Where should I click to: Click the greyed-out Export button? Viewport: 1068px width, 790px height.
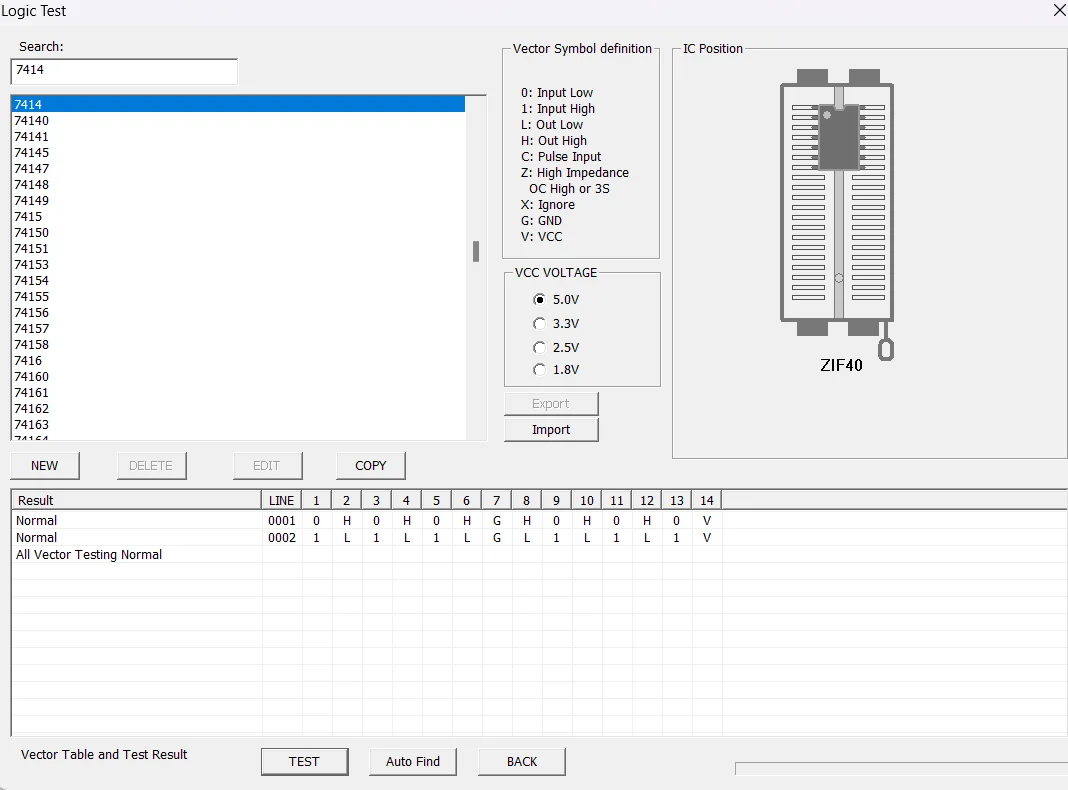551,403
